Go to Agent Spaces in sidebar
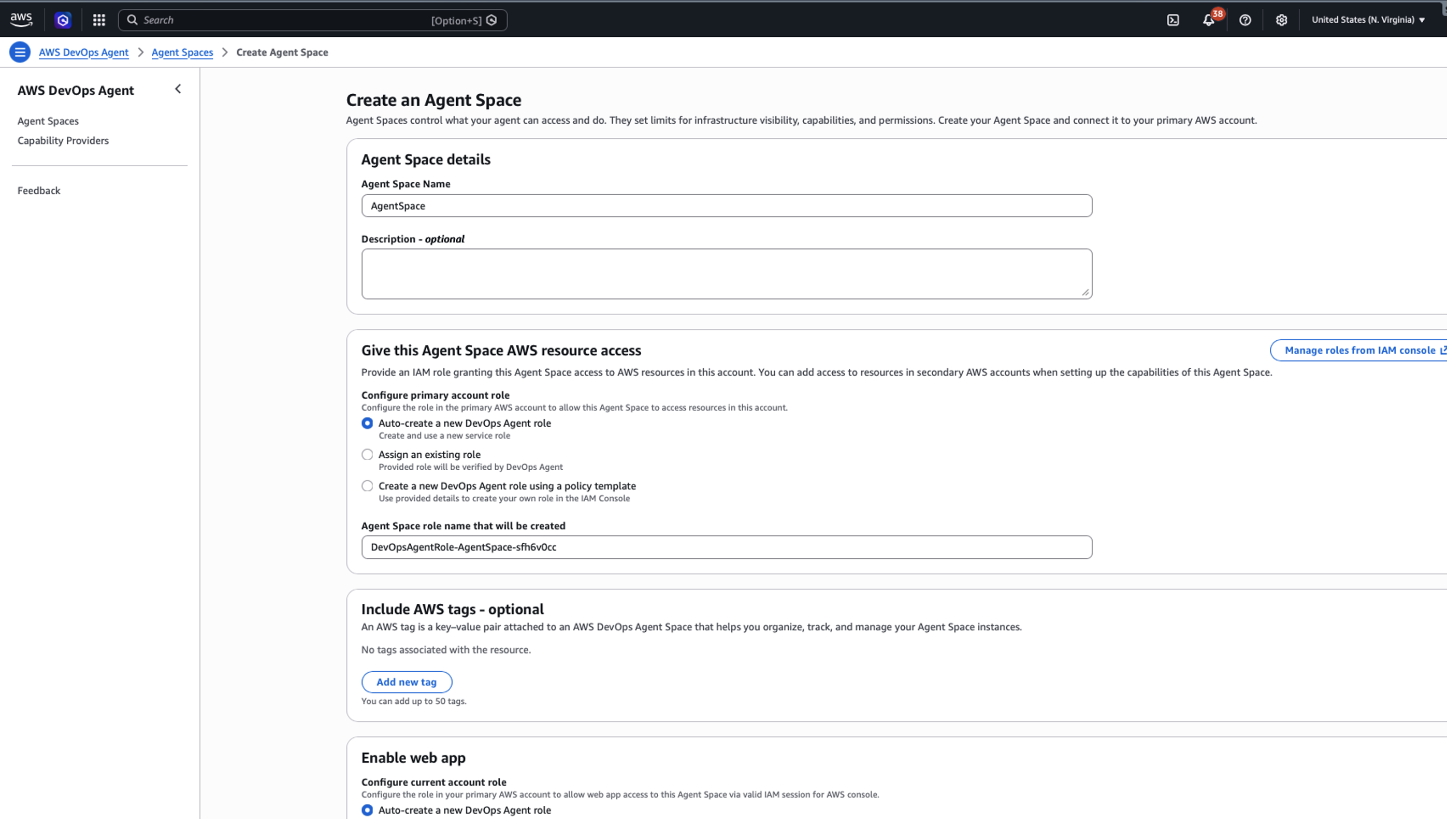Viewport: 1447px width, 840px height. coord(48,121)
